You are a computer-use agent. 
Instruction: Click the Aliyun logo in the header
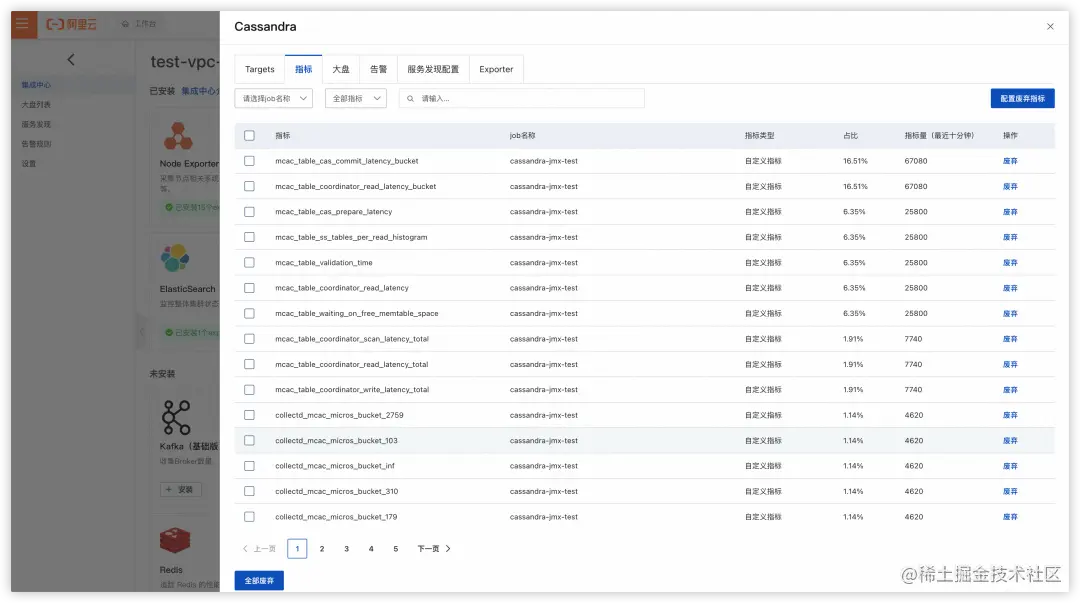(72, 24)
